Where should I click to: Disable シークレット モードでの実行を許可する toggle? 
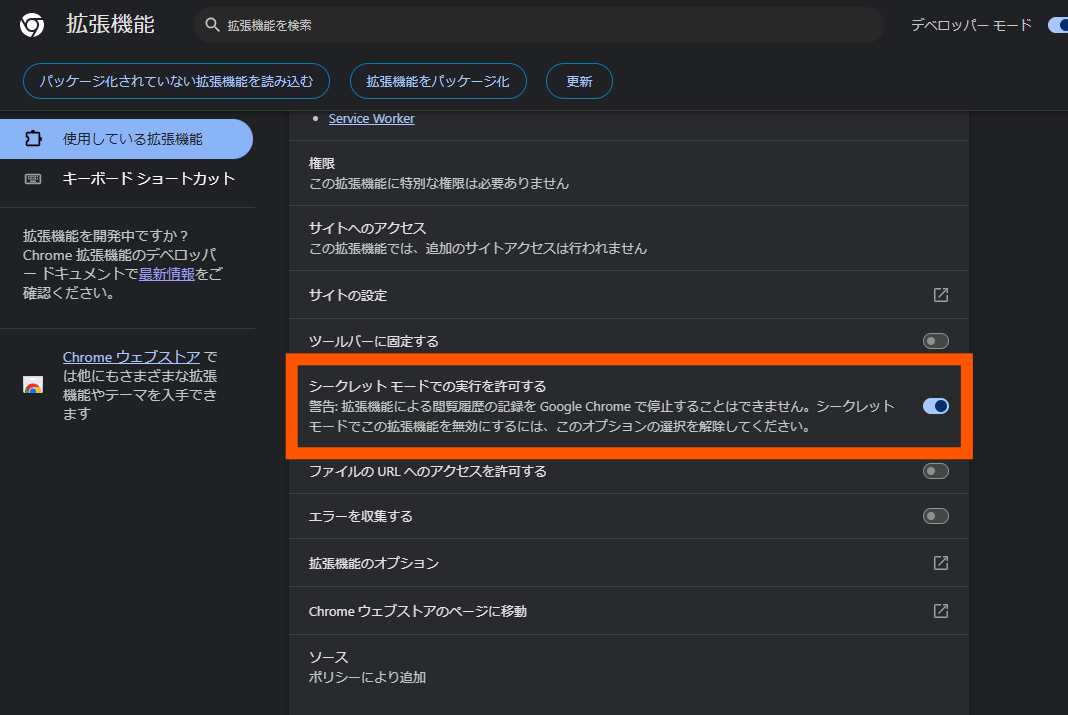pos(935,406)
